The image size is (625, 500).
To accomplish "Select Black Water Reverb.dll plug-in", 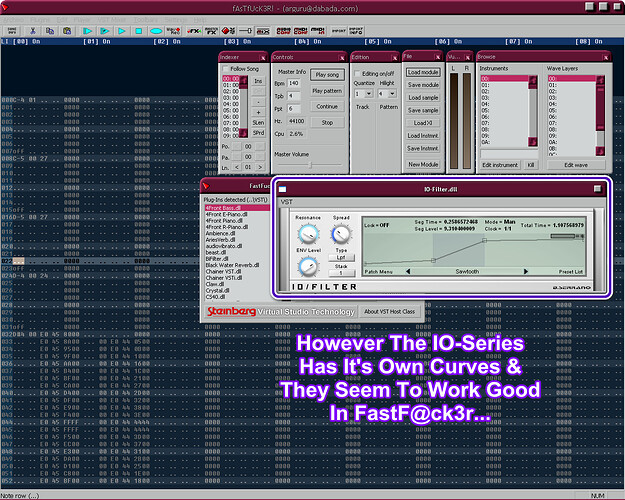I will coord(232,265).
